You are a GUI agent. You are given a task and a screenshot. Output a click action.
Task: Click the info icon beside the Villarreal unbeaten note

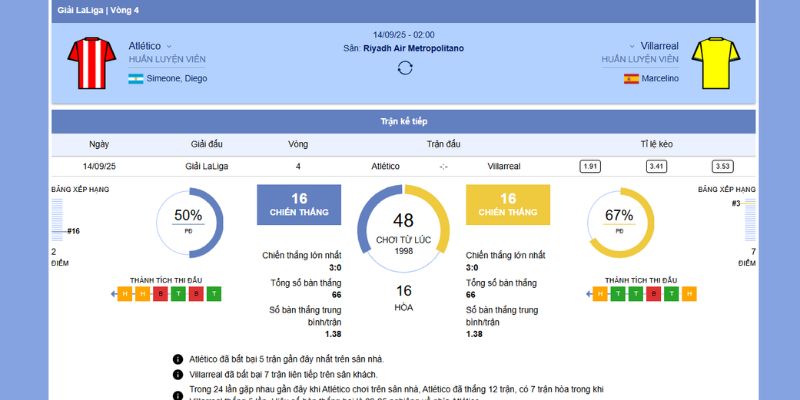178,373
